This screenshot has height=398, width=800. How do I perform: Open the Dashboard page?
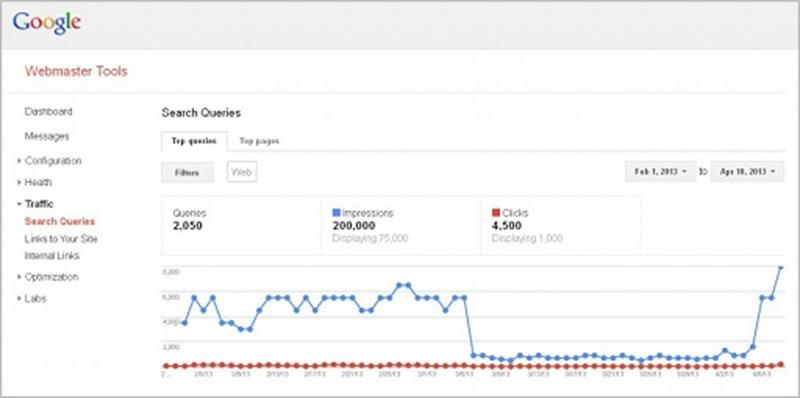pyautogui.click(x=48, y=112)
